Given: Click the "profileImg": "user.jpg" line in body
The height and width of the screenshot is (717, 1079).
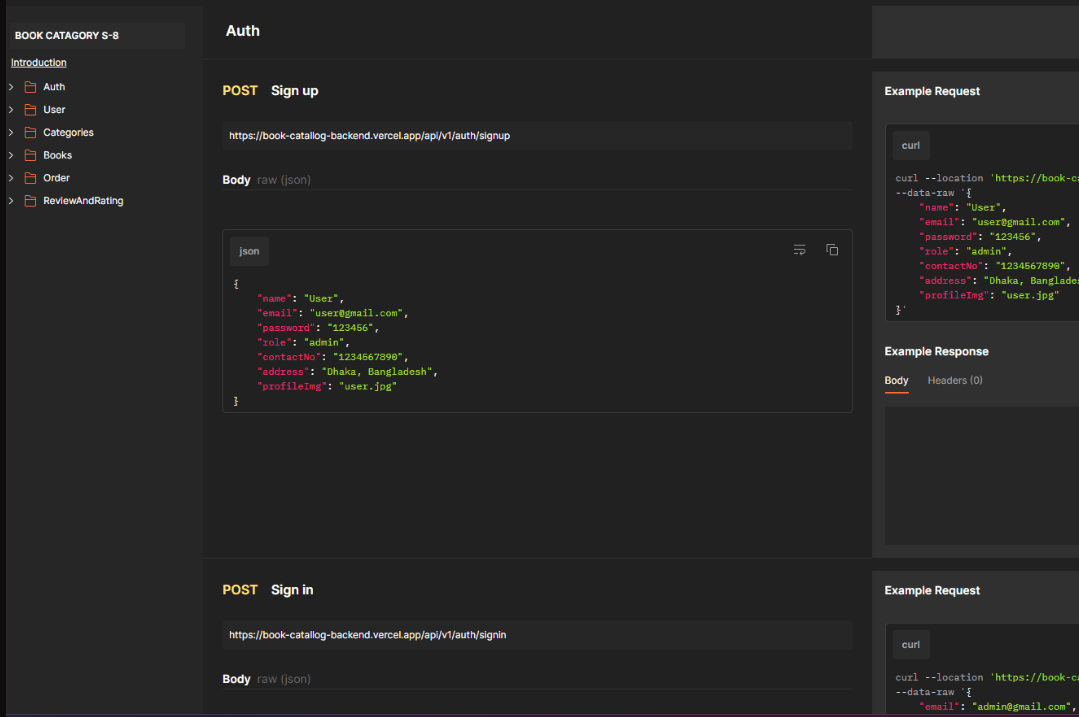Looking at the screenshot, I should [327, 386].
